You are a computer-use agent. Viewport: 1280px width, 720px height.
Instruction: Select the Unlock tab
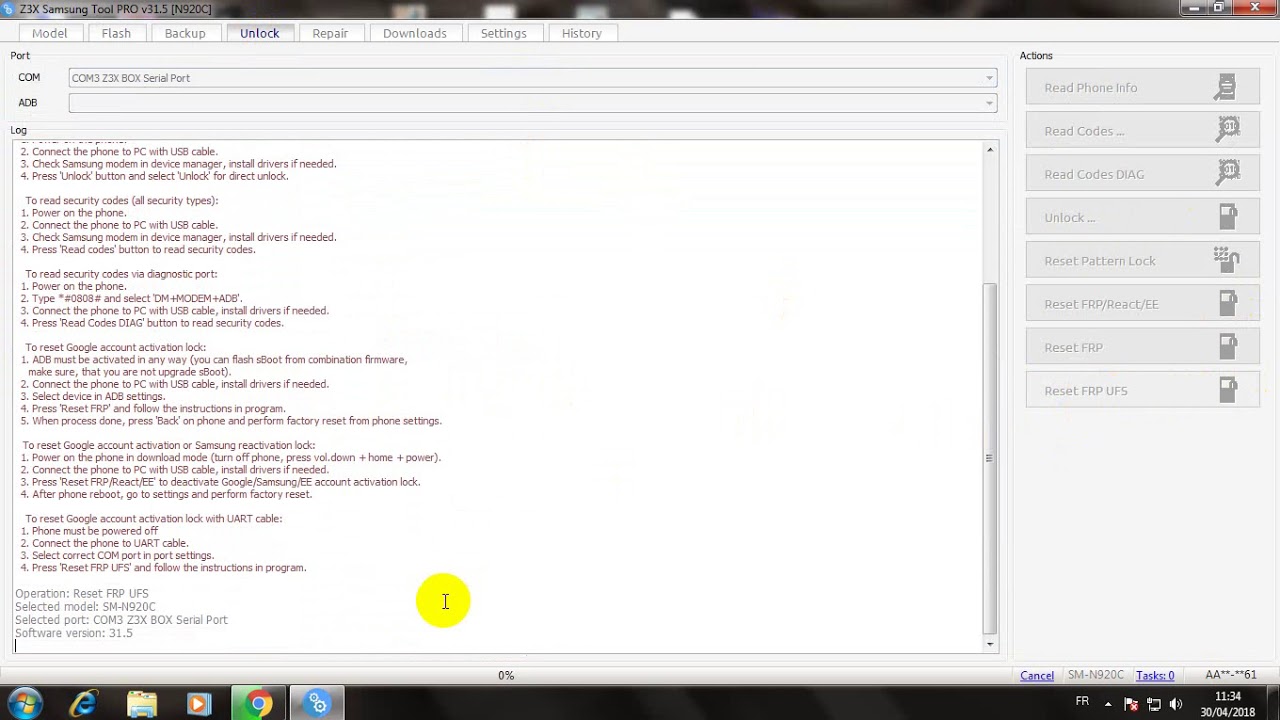pos(260,33)
